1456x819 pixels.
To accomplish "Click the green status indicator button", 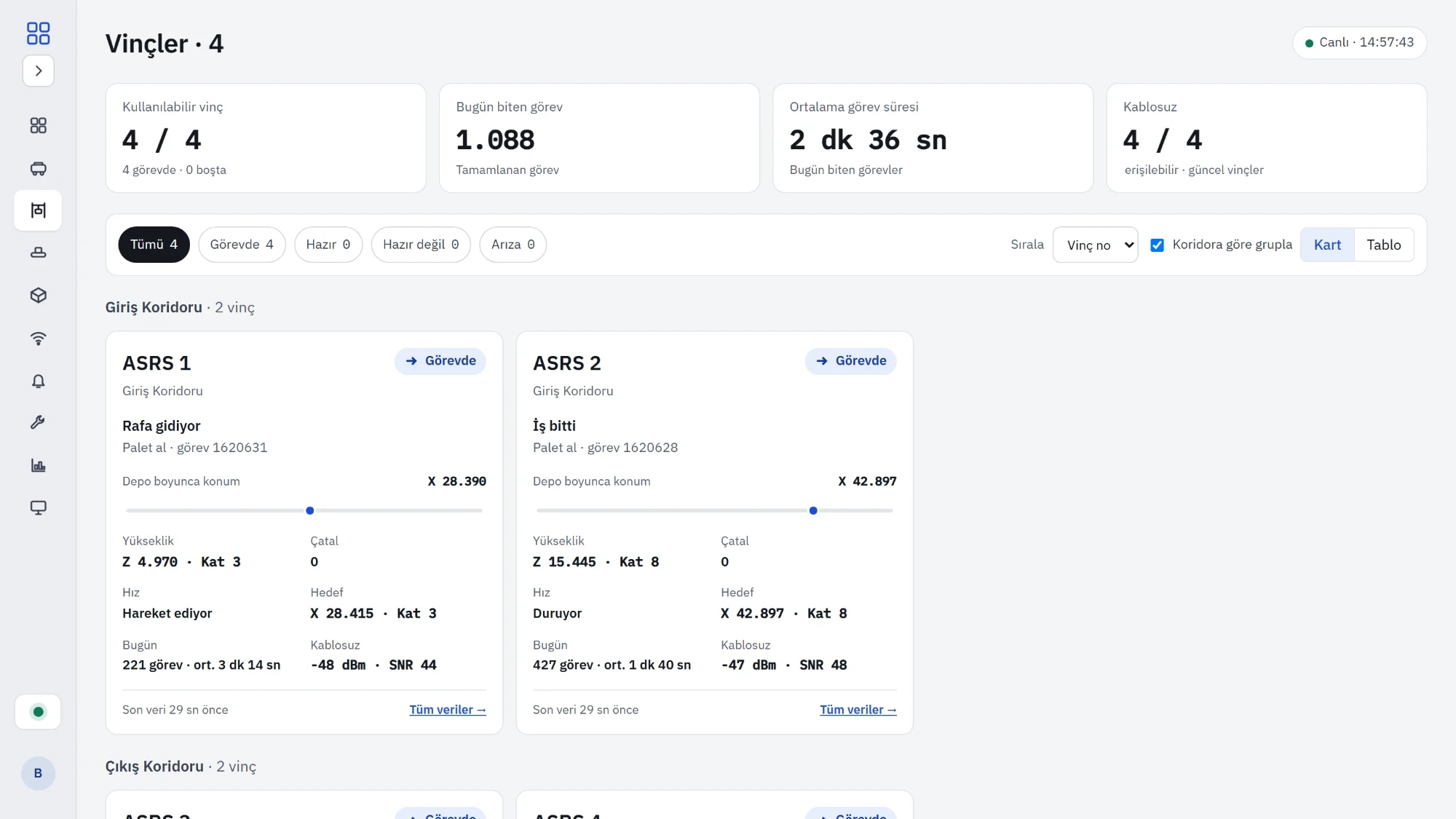I will tap(39, 712).
